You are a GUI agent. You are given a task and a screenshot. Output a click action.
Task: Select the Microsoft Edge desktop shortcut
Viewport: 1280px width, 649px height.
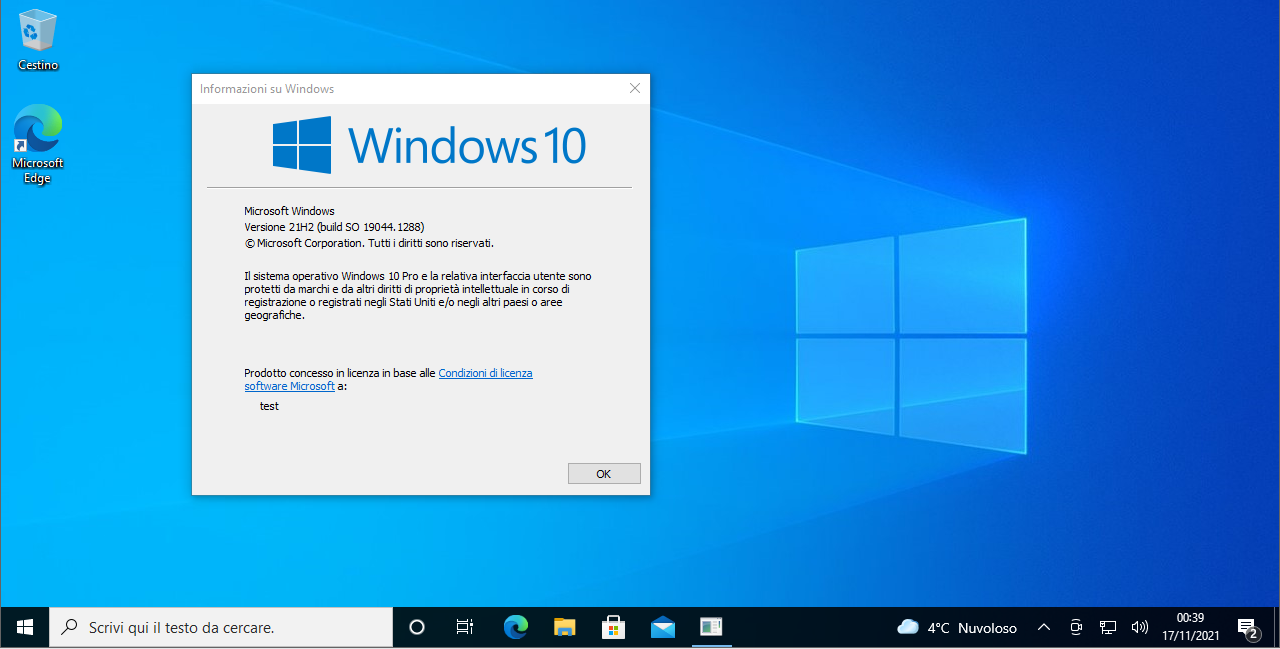click(38, 144)
